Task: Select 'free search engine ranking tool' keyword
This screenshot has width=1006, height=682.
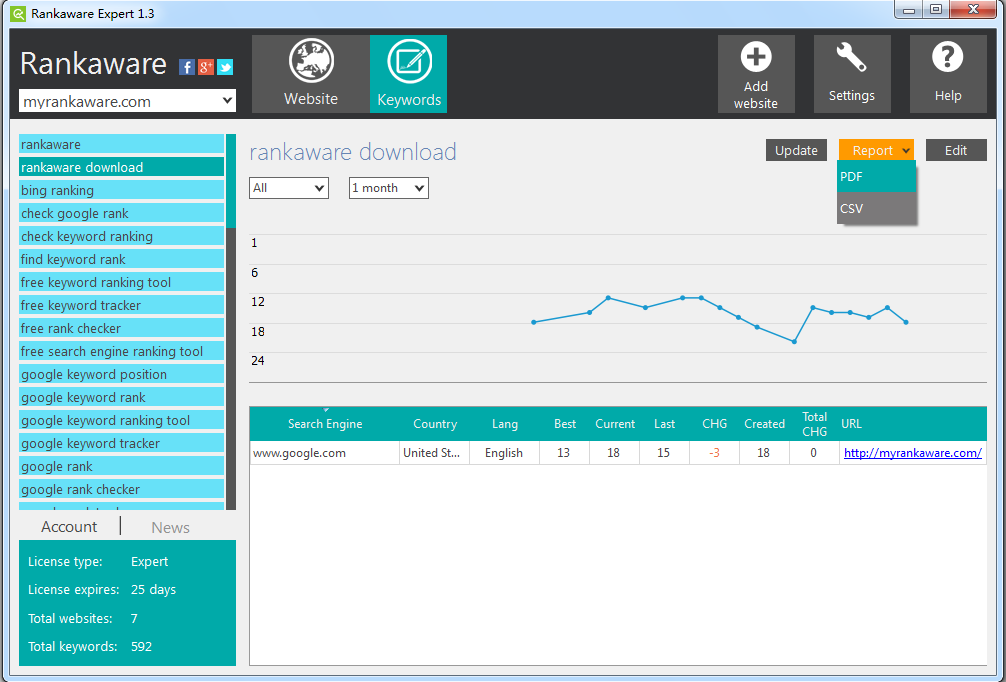Action: tap(121, 352)
